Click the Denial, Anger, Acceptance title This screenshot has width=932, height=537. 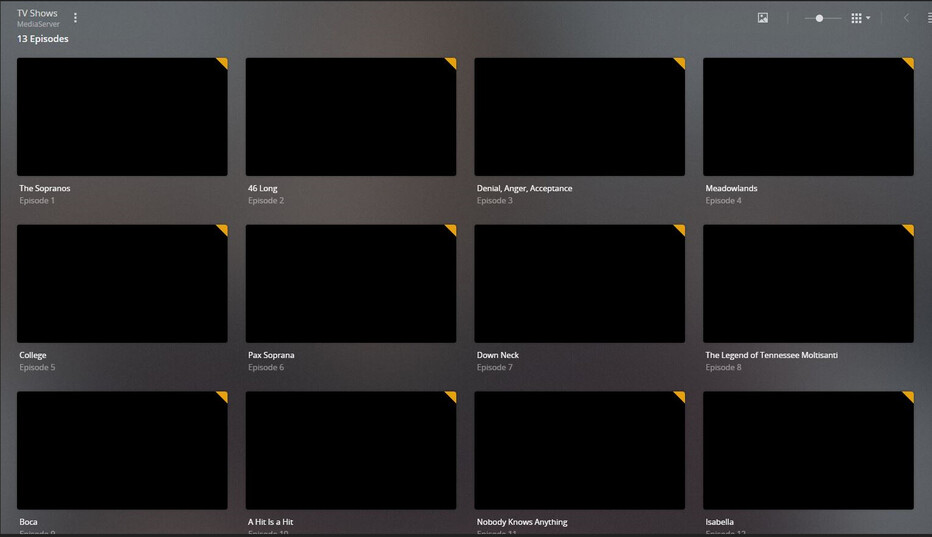pos(524,188)
